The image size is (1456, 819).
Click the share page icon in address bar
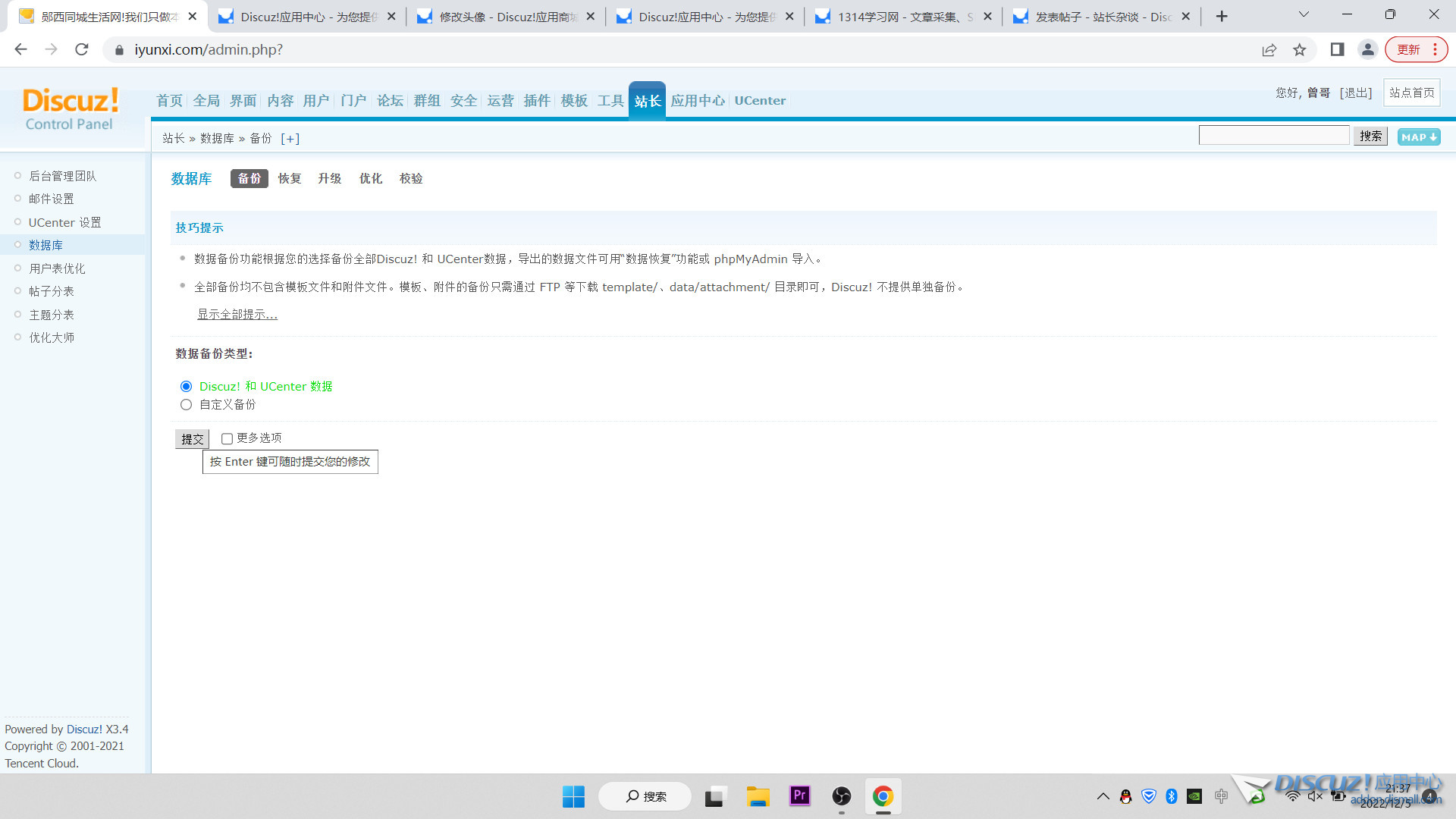(1269, 49)
